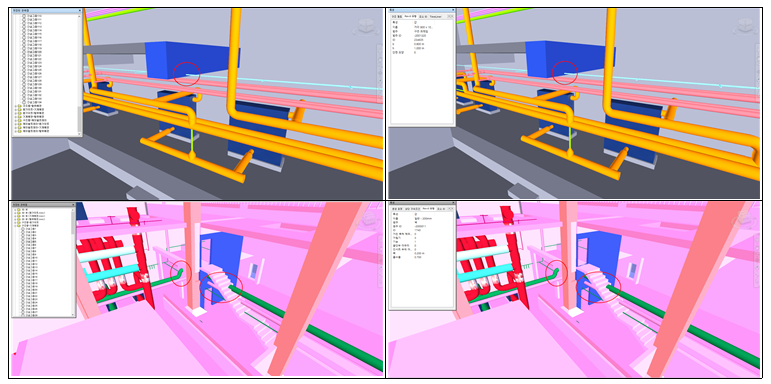Click the scroll-down arrow of the orange-view selection tree
This screenshot has width=771, height=384.
(x=79, y=134)
